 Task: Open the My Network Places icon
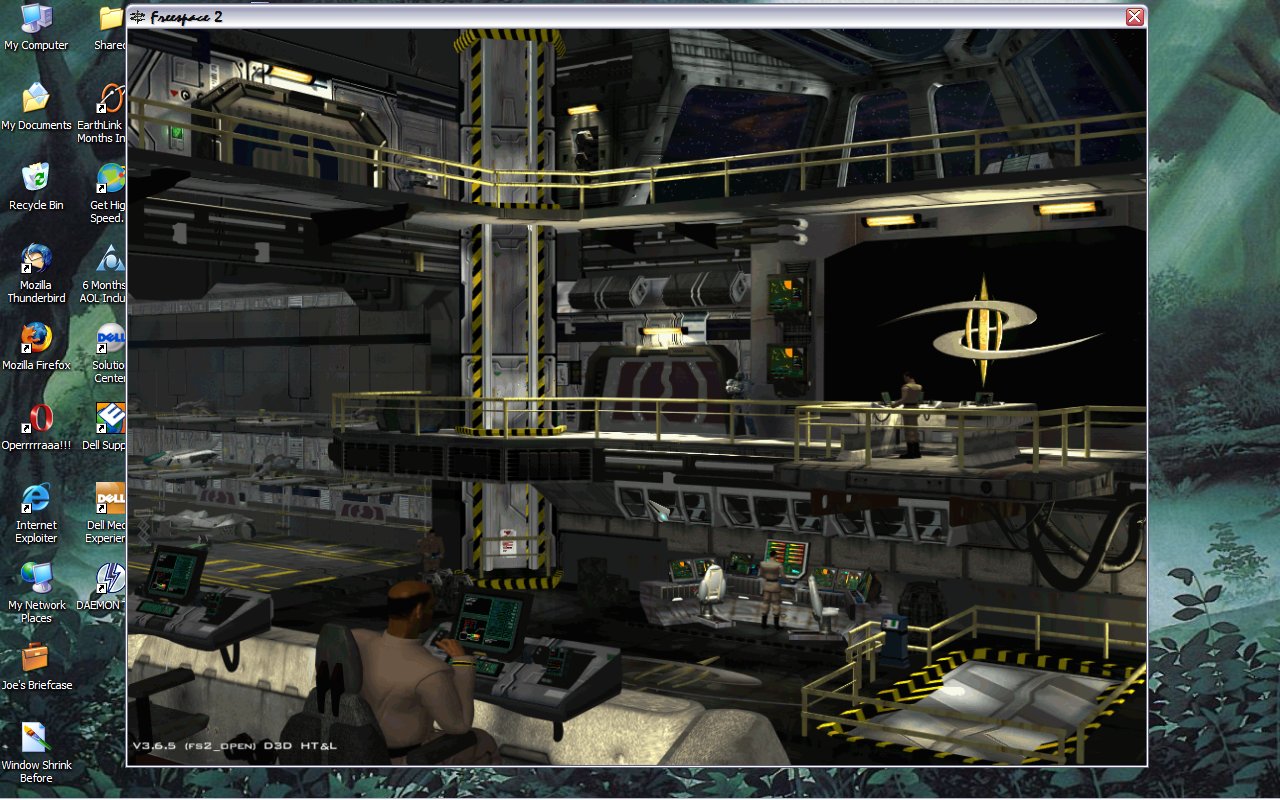[36, 593]
